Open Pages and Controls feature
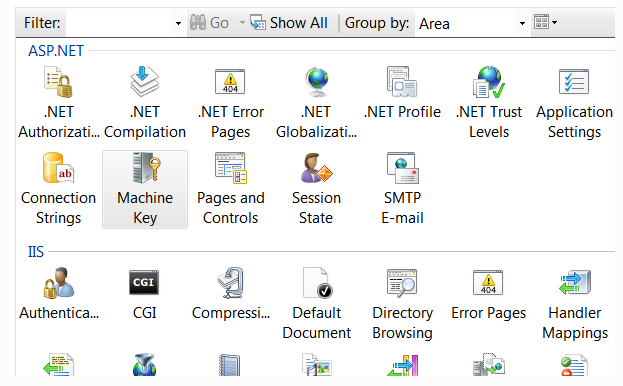Screen dimensions: 623x386 click(230, 189)
